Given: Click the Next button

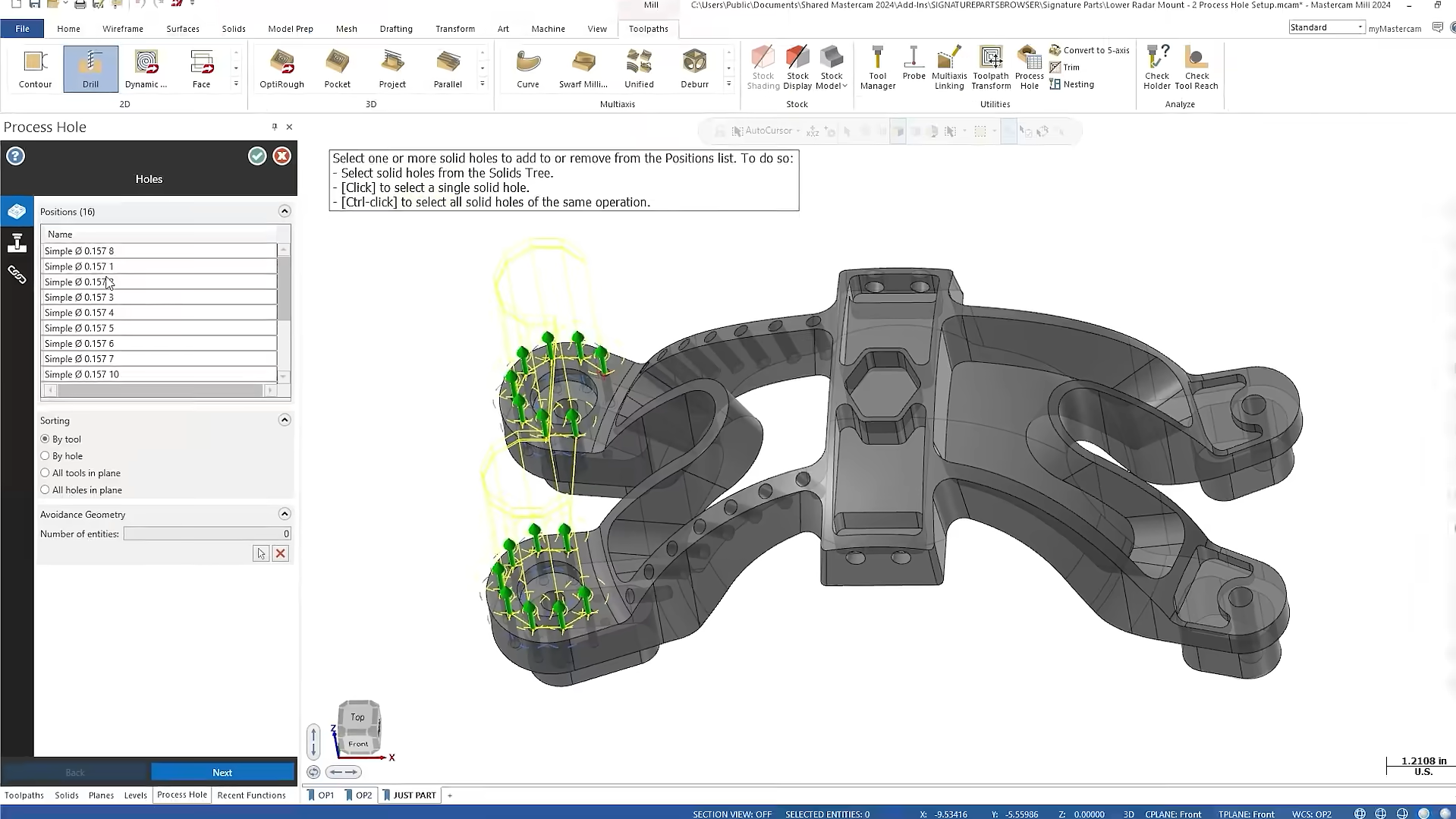Looking at the screenshot, I should point(222,772).
